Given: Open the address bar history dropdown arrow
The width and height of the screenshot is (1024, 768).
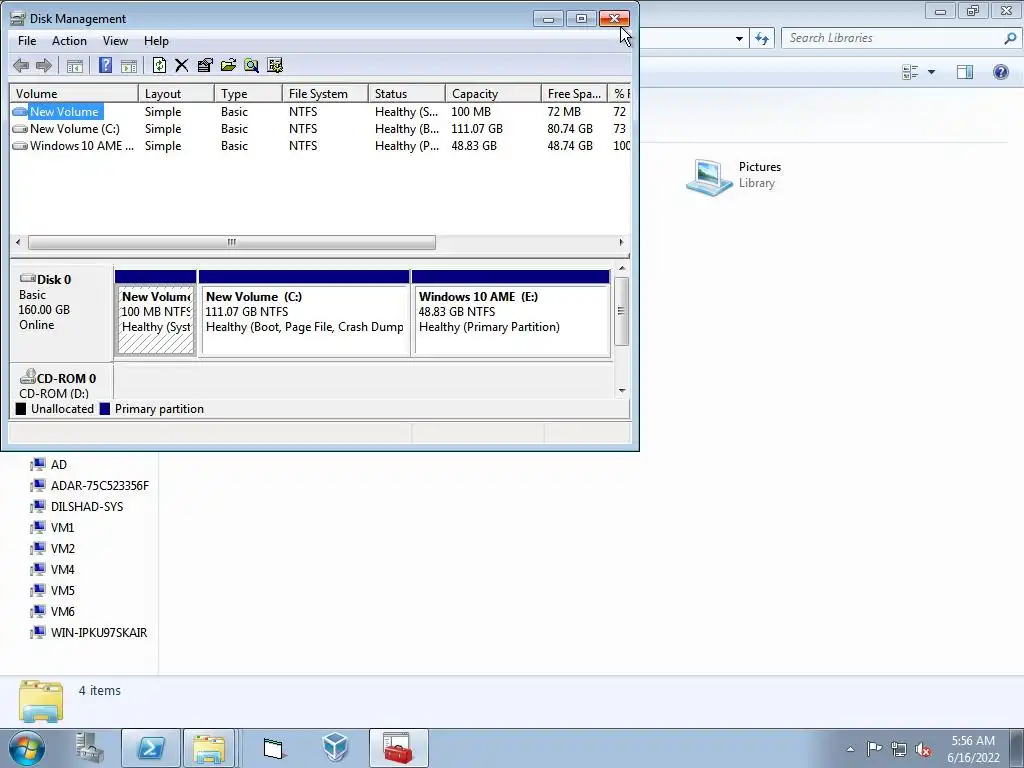Looking at the screenshot, I should [739, 39].
